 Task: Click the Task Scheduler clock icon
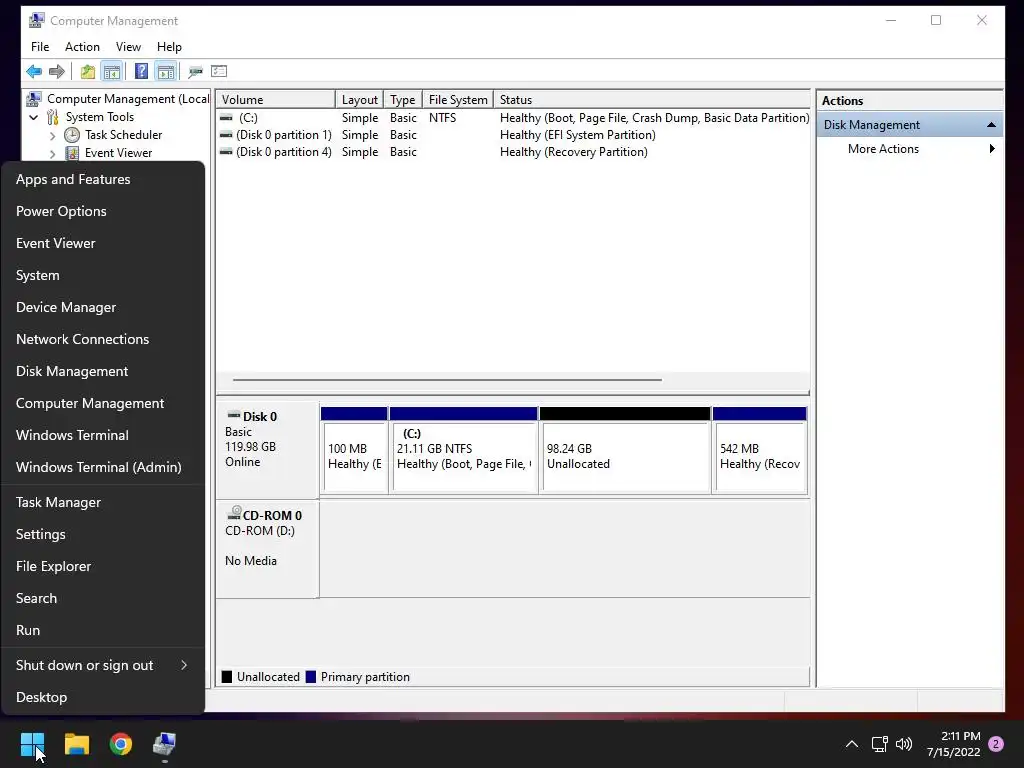coord(72,135)
